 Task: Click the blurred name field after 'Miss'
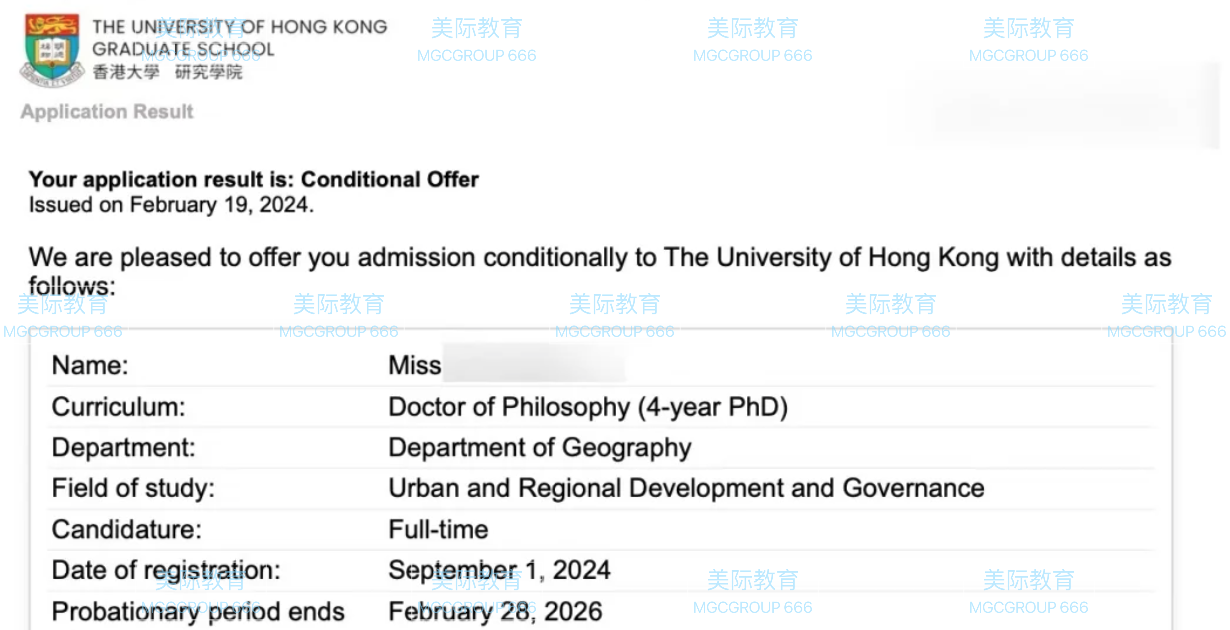[534, 366]
